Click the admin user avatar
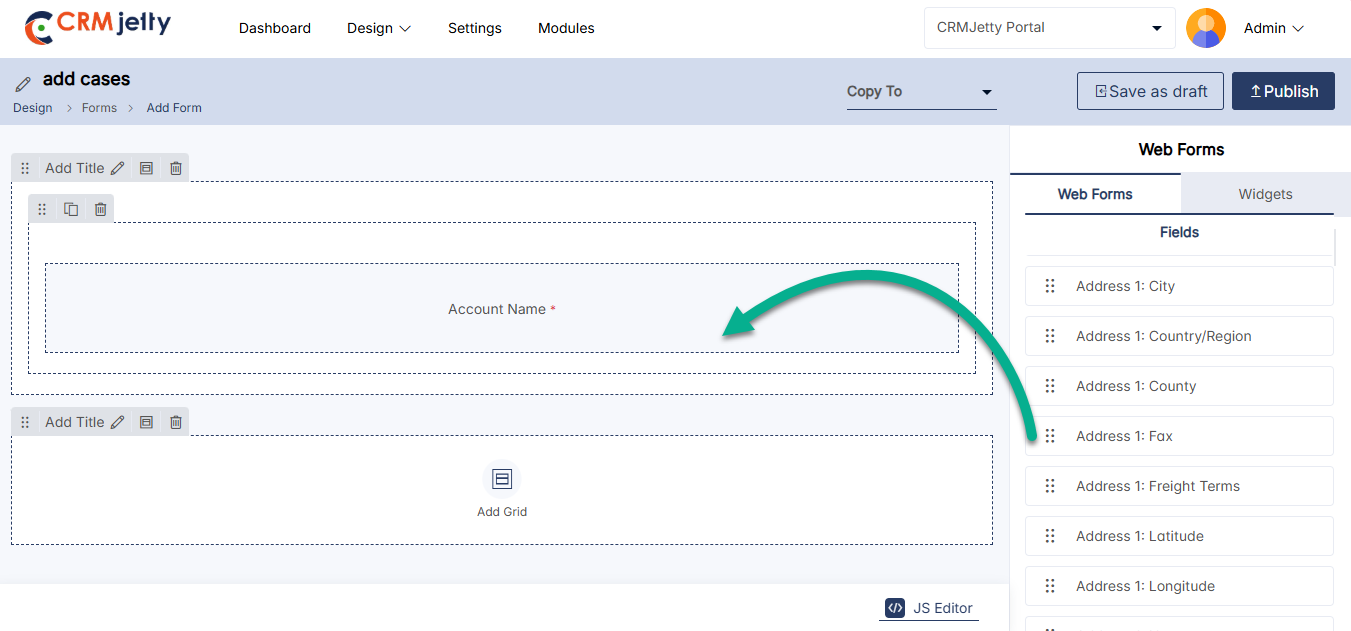 1205,28
